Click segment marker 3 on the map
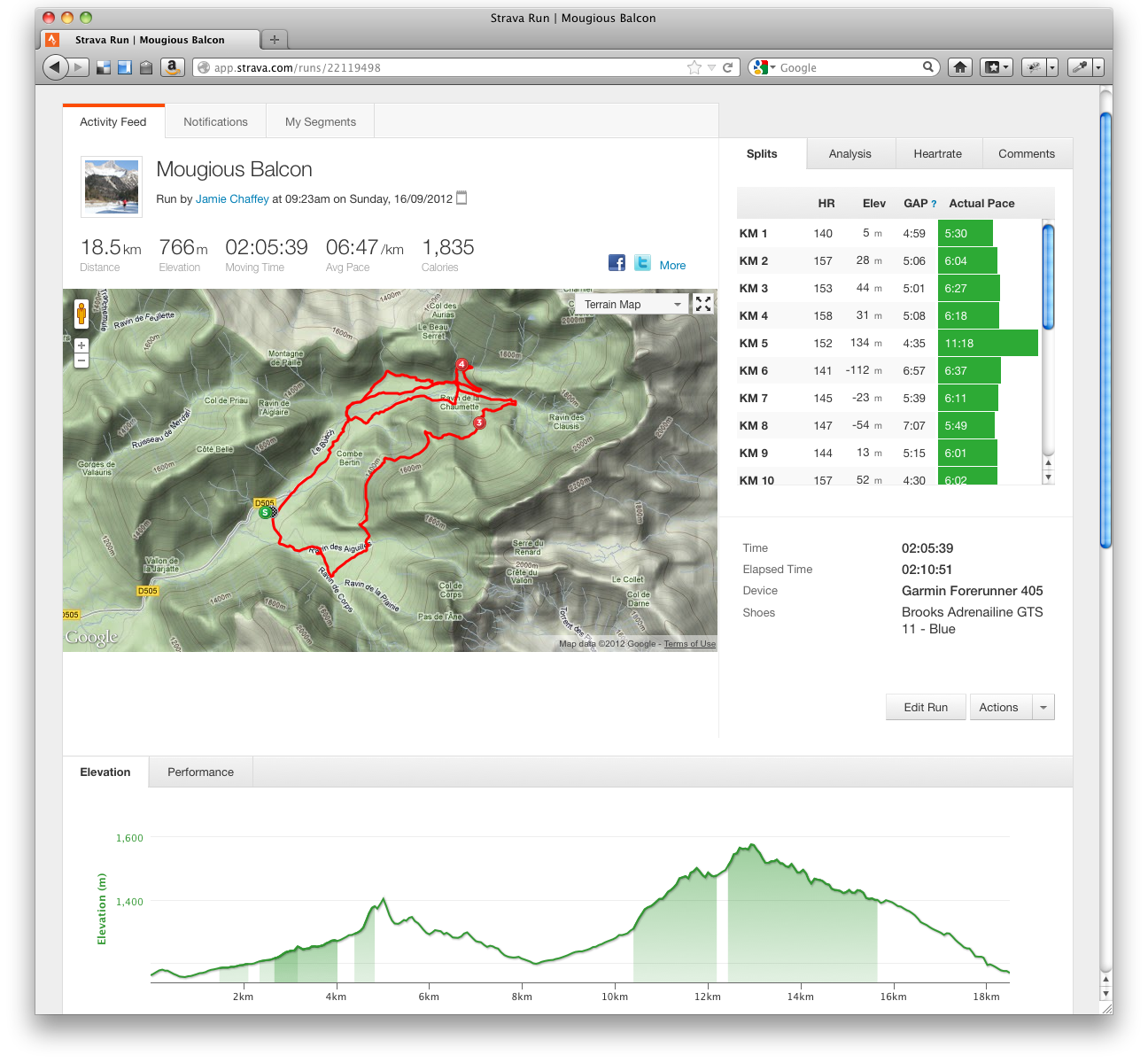The height and width of the screenshot is (1063, 1148). pos(479,423)
